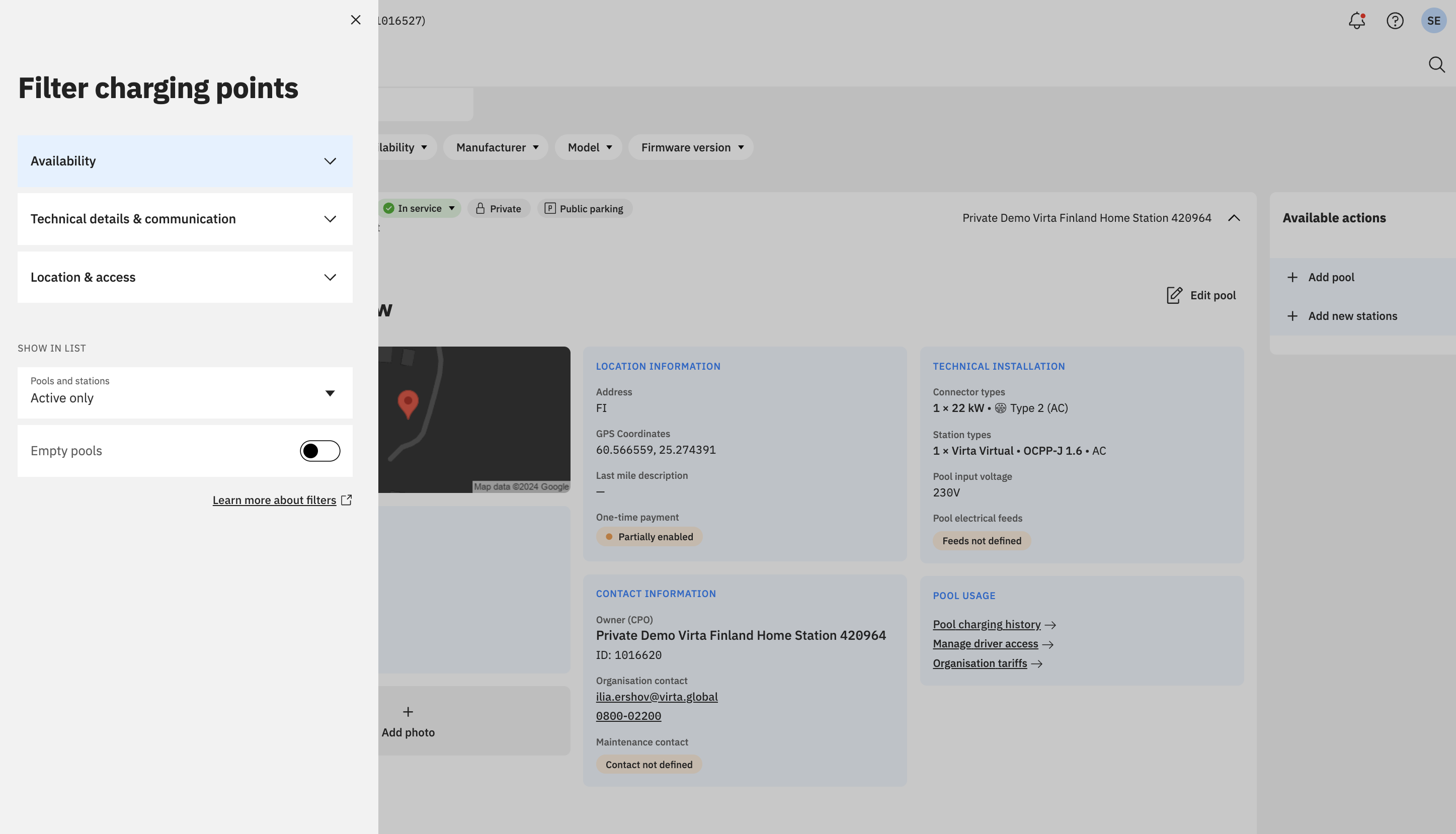Click owner ID: 1016620 text

coord(628,655)
